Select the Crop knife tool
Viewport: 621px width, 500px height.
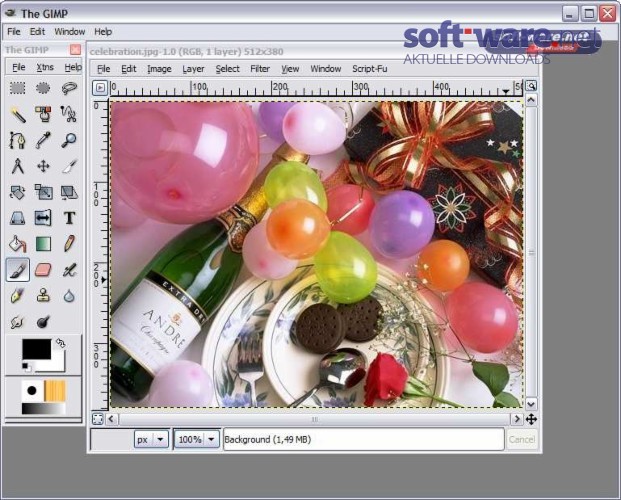(69, 166)
